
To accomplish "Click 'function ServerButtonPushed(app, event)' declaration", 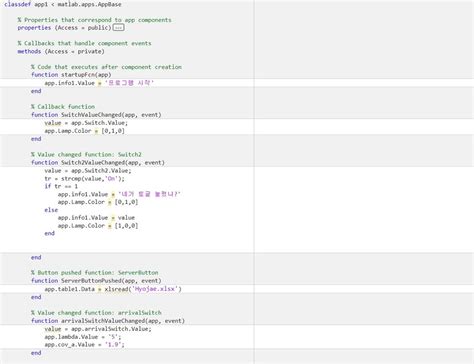I will [x=96, y=281].
